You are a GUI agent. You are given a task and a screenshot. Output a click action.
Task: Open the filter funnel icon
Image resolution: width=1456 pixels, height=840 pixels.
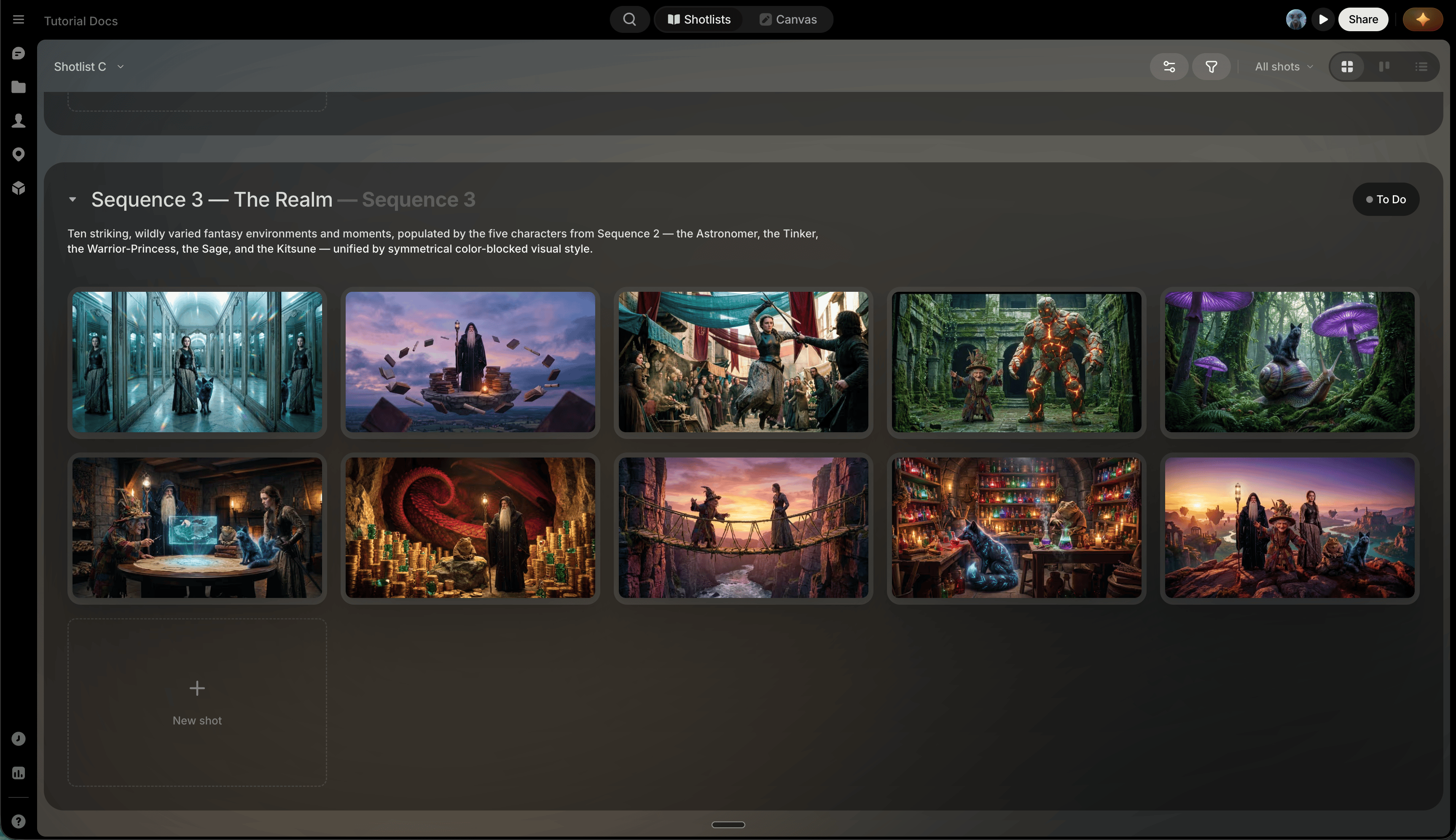click(1211, 67)
